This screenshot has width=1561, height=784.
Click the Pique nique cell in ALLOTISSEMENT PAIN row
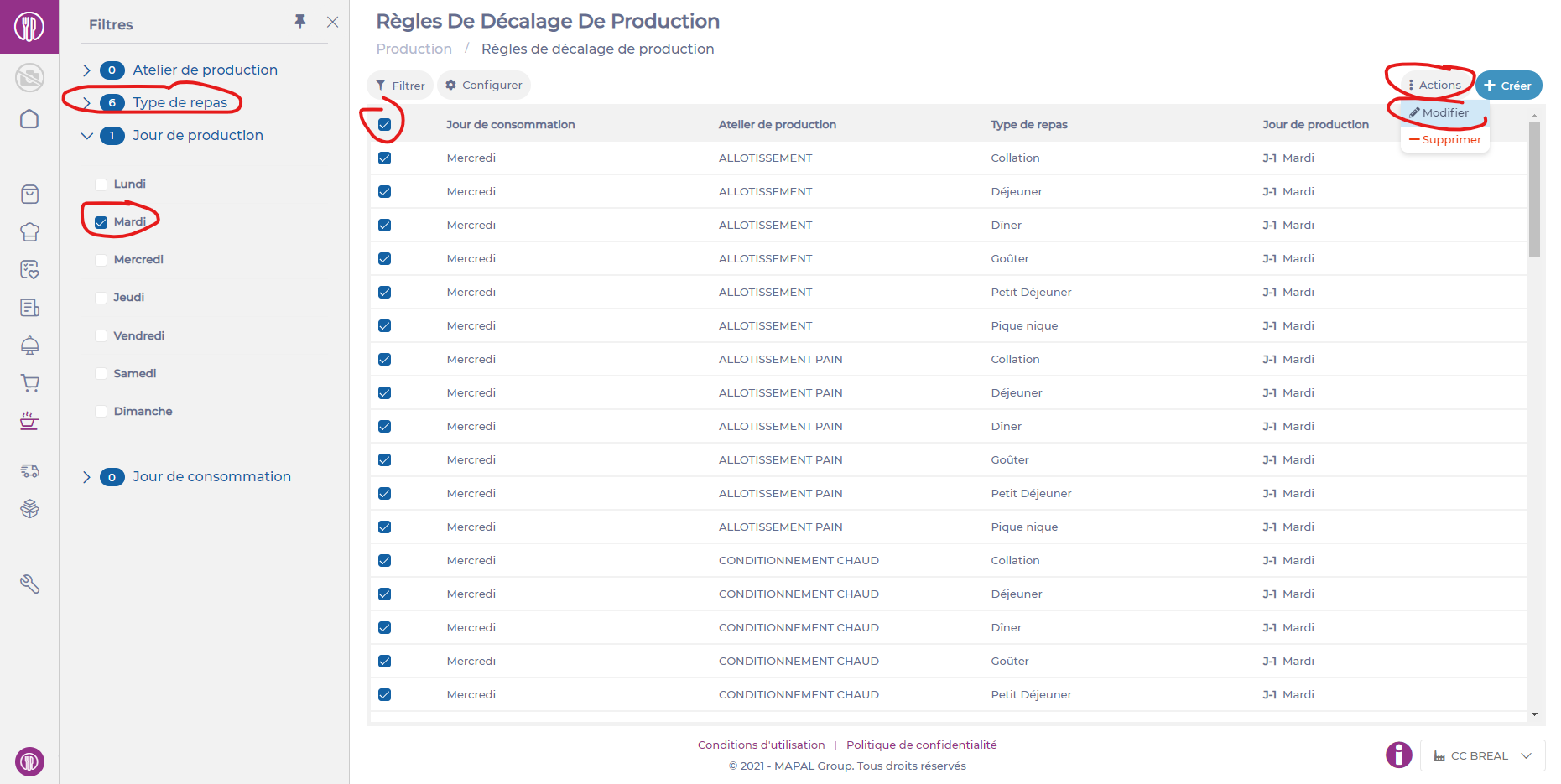[x=1024, y=527]
